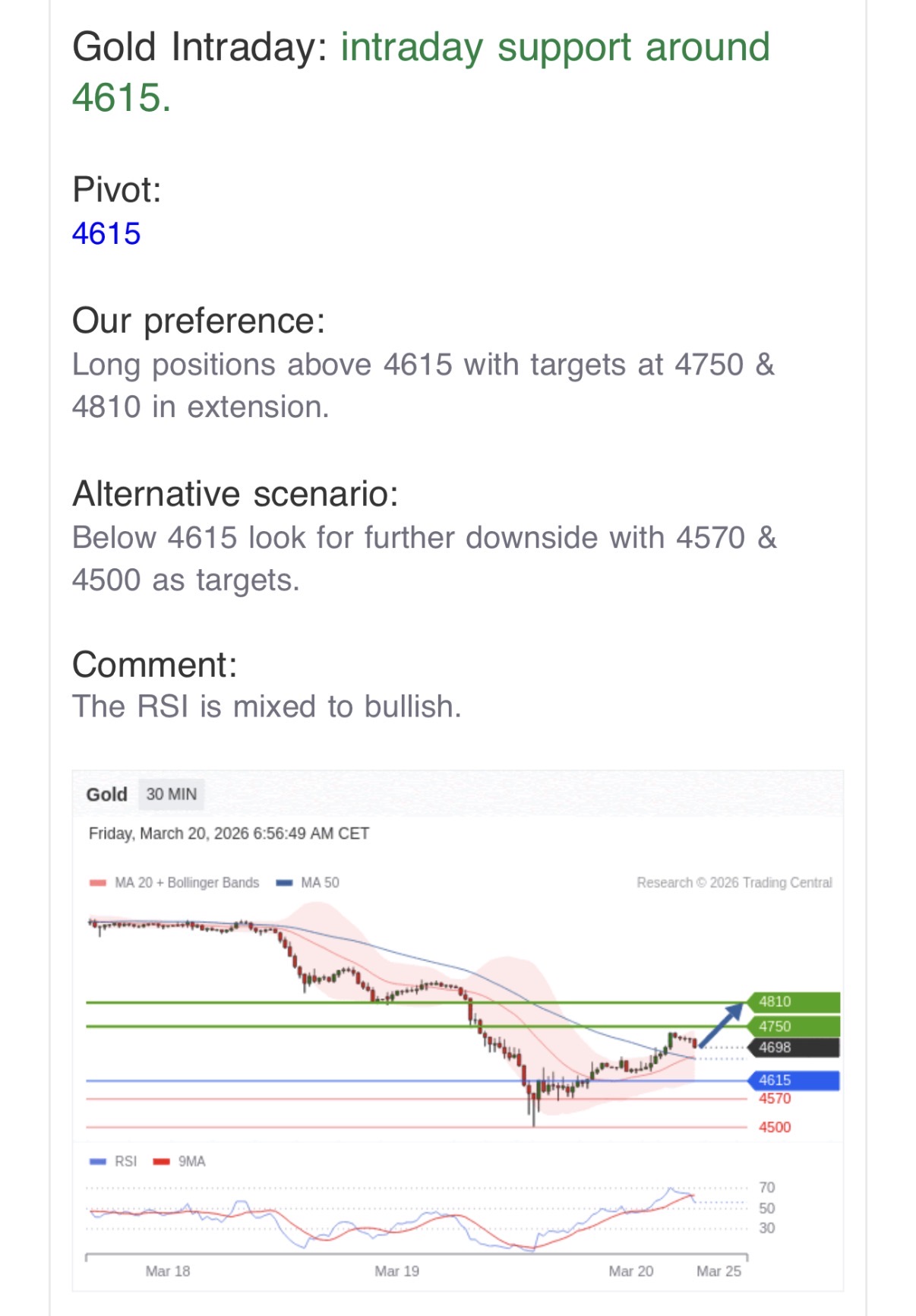Click the Mar 18 date marker
The height and width of the screenshot is (1316, 916).
click(168, 1271)
